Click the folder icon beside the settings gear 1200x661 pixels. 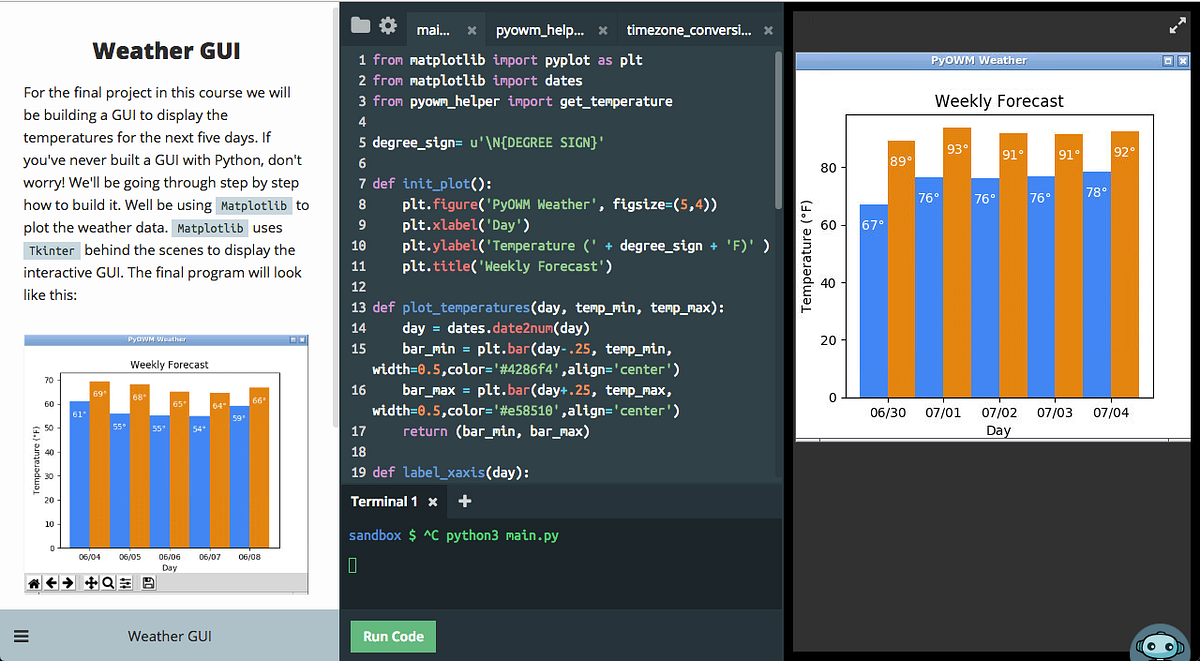pos(359,27)
